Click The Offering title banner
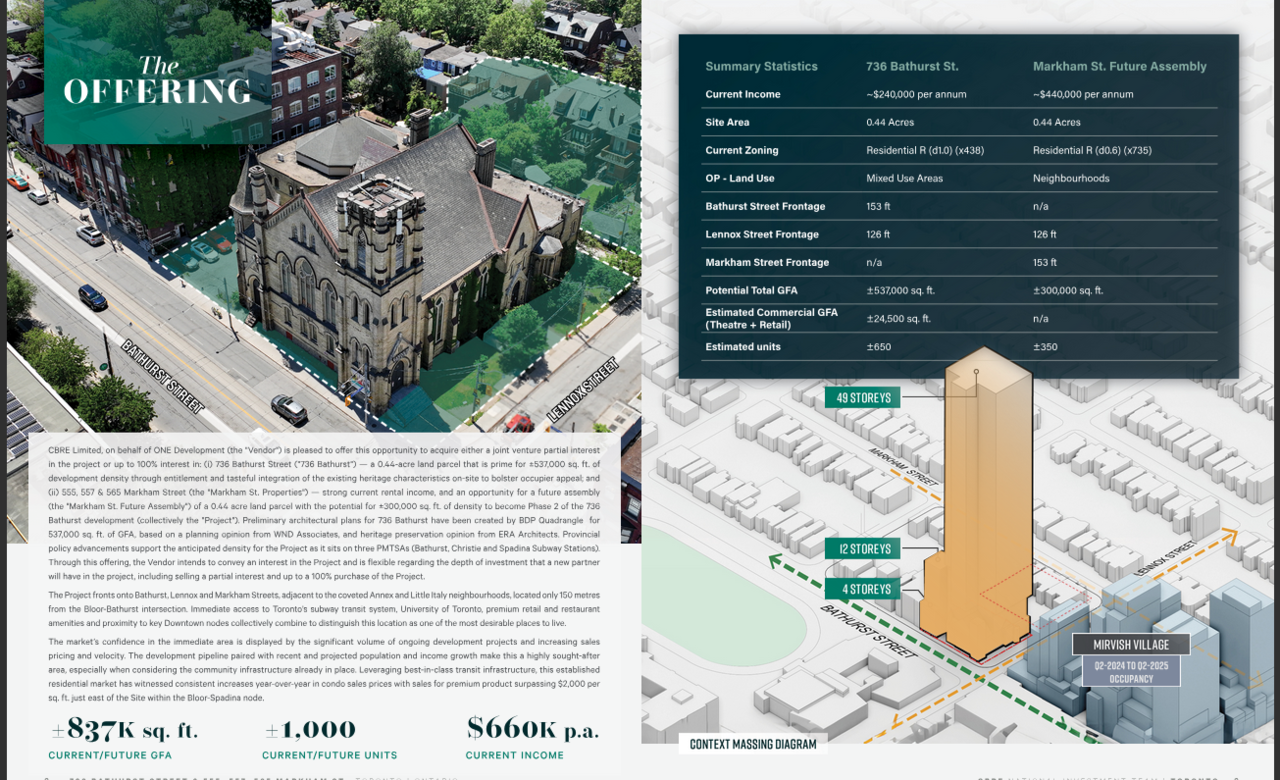The height and width of the screenshot is (780, 1280). (157, 80)
